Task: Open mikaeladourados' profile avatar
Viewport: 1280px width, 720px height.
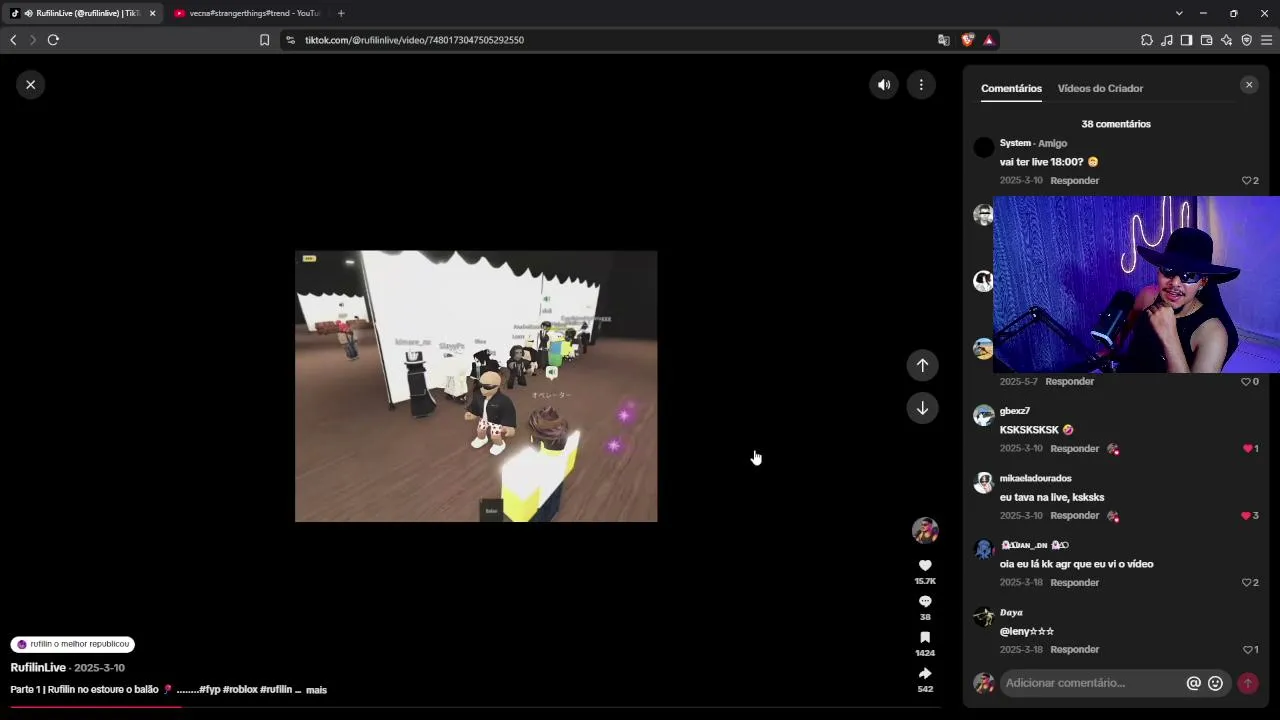Action: [984, 482]
